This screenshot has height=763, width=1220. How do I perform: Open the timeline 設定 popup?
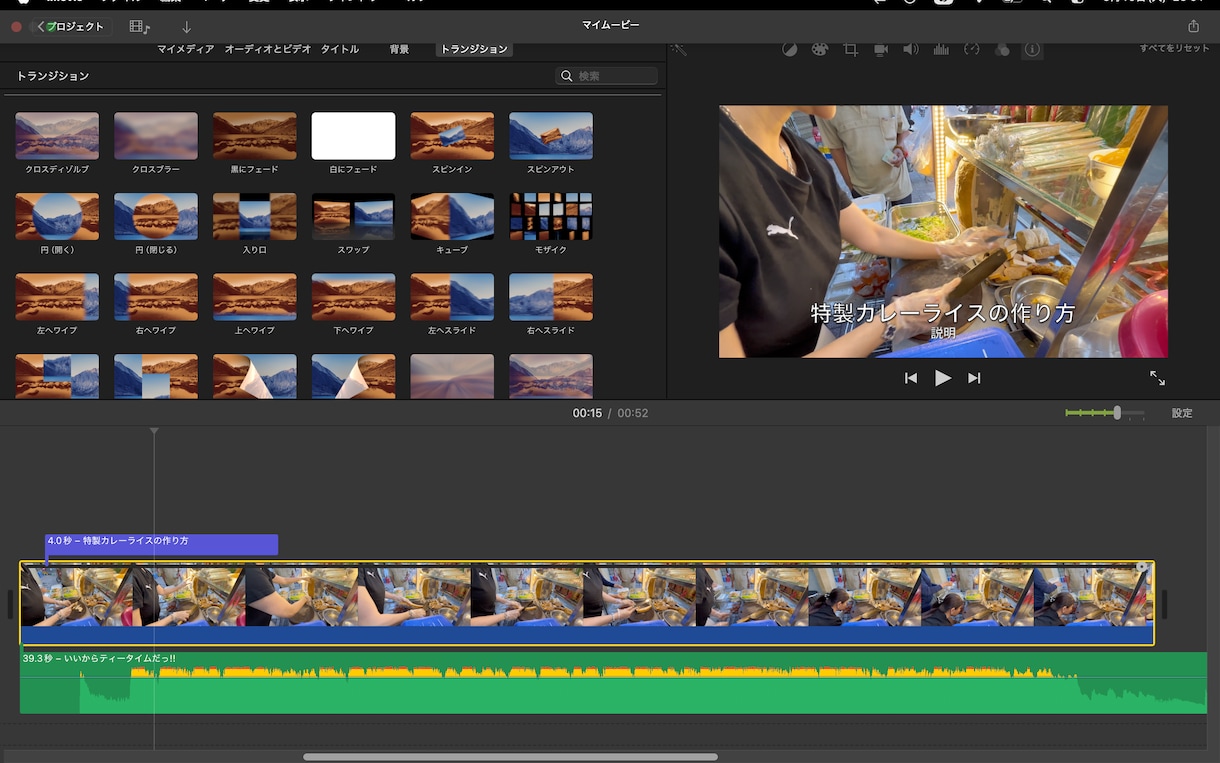point(1182,413)
